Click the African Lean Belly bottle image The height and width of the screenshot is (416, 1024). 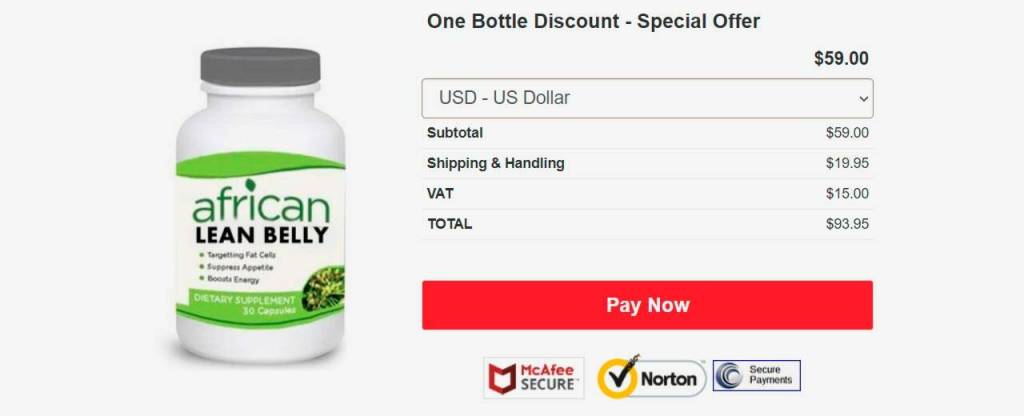tap(261, 205)
